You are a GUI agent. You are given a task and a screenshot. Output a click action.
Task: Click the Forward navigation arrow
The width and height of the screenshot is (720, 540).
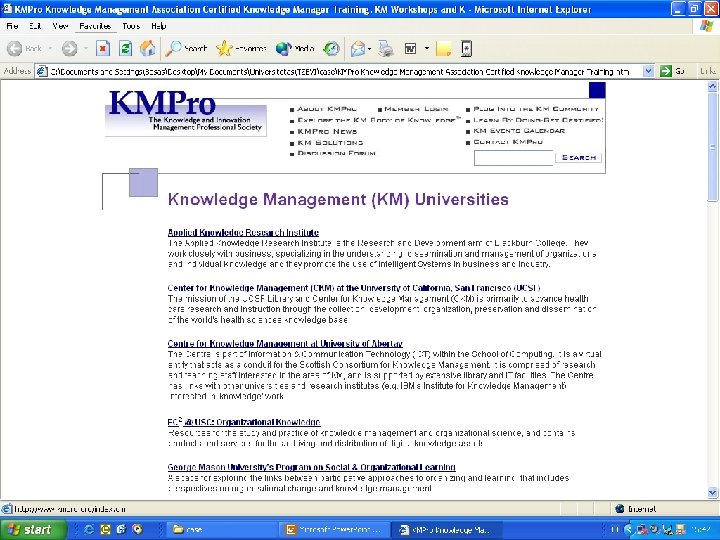pos(69,48)
